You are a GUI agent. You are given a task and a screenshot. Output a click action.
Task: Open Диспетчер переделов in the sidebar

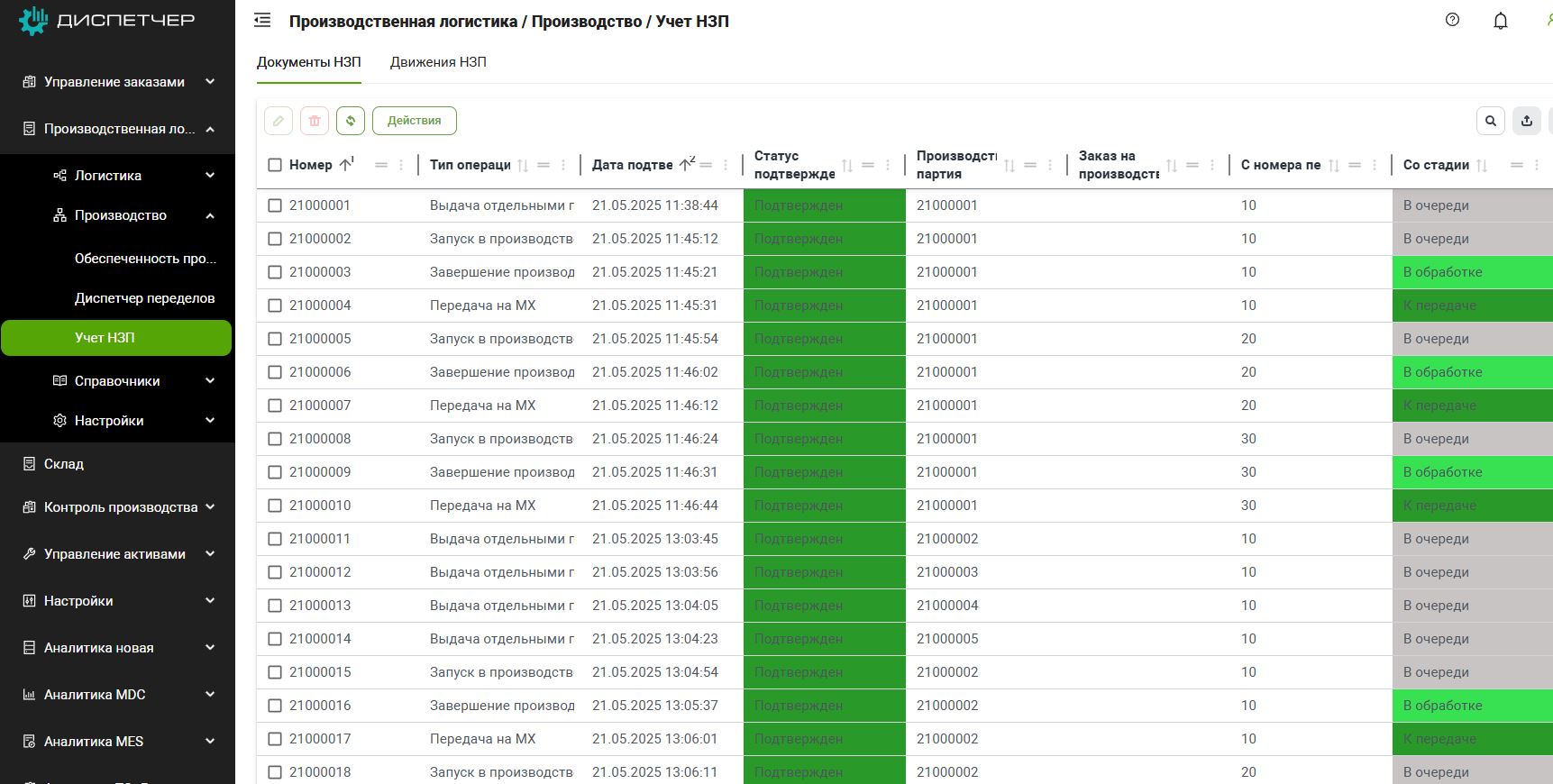tap(144, 298)
